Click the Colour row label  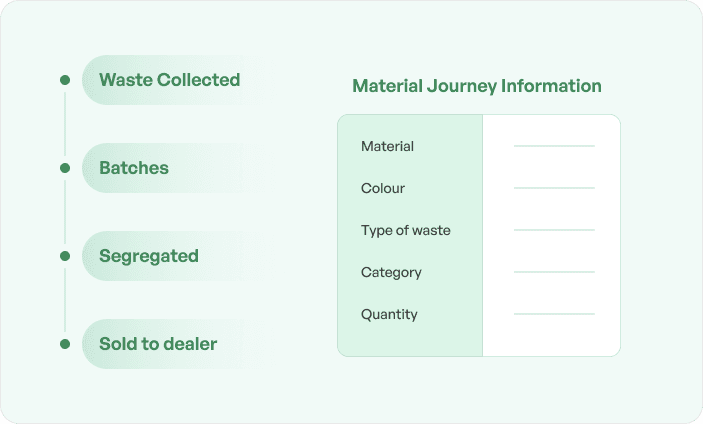[x=383, y=188]
